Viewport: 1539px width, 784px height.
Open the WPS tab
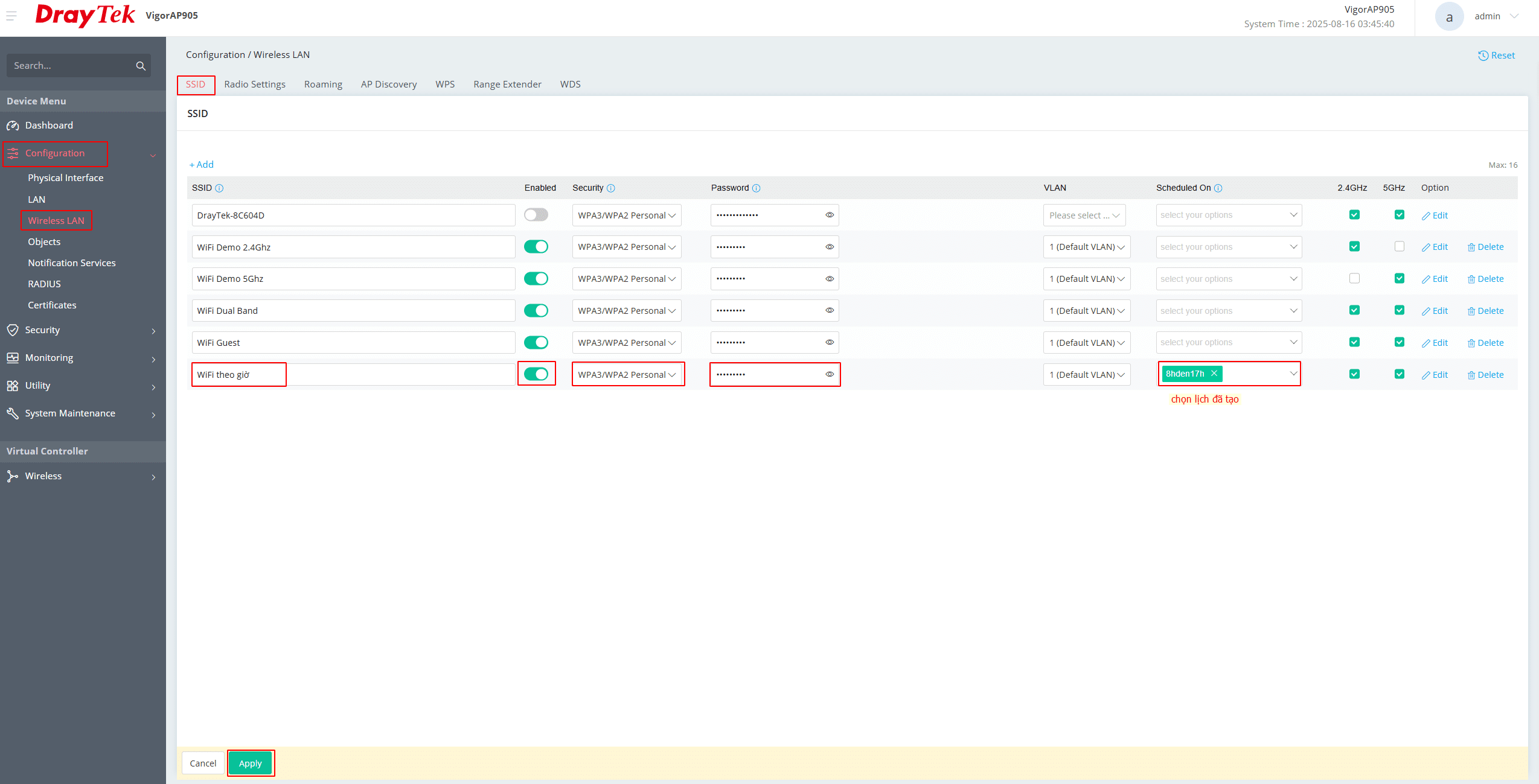click(x=445, y=84)
